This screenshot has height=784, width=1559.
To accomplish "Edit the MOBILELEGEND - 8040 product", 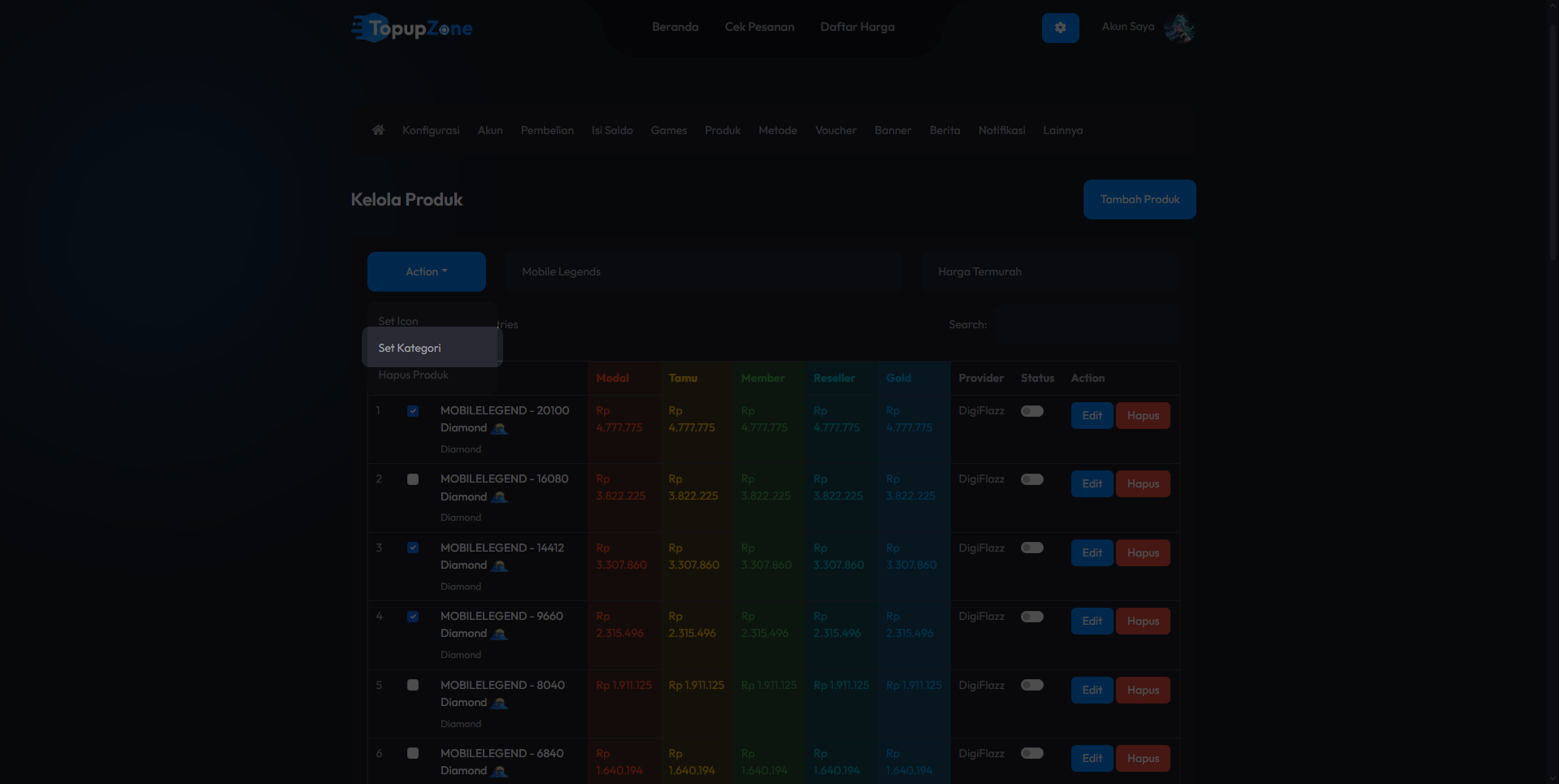I will (1092, 691).
